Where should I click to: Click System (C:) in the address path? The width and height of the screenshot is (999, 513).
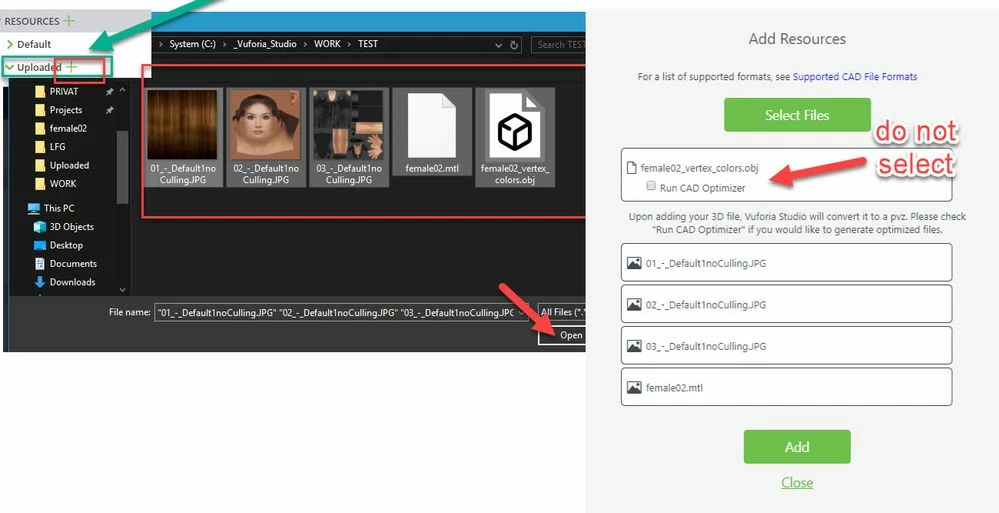192,44
